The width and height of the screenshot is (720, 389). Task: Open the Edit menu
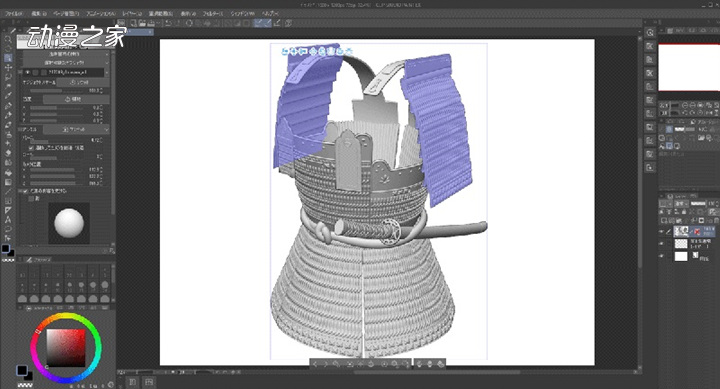(x=39, y=14)
